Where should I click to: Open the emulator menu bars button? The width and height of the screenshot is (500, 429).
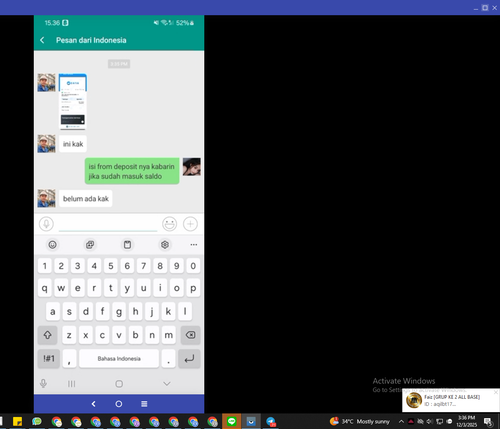[144, 404]
